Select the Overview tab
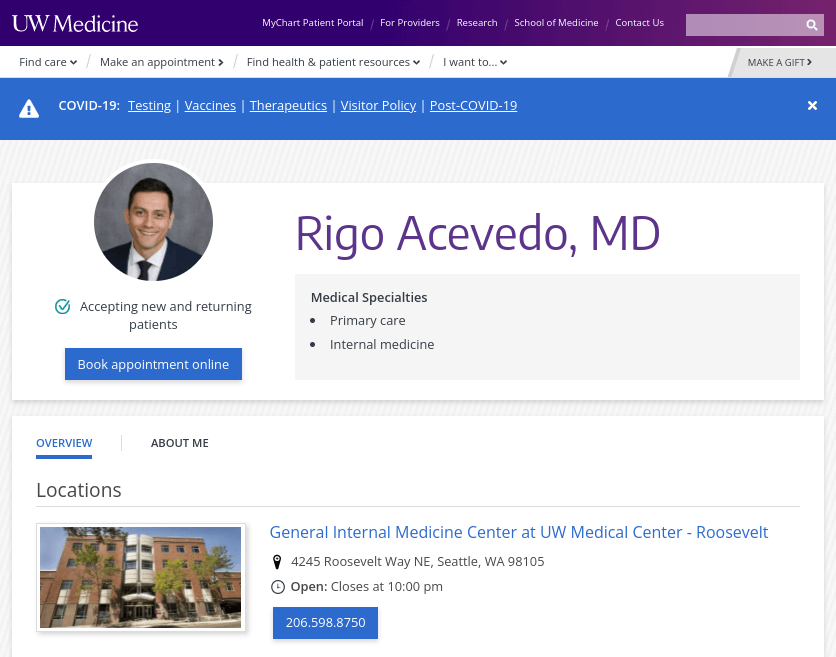Viewport: 836px width, 657px height. click(64, 443)
